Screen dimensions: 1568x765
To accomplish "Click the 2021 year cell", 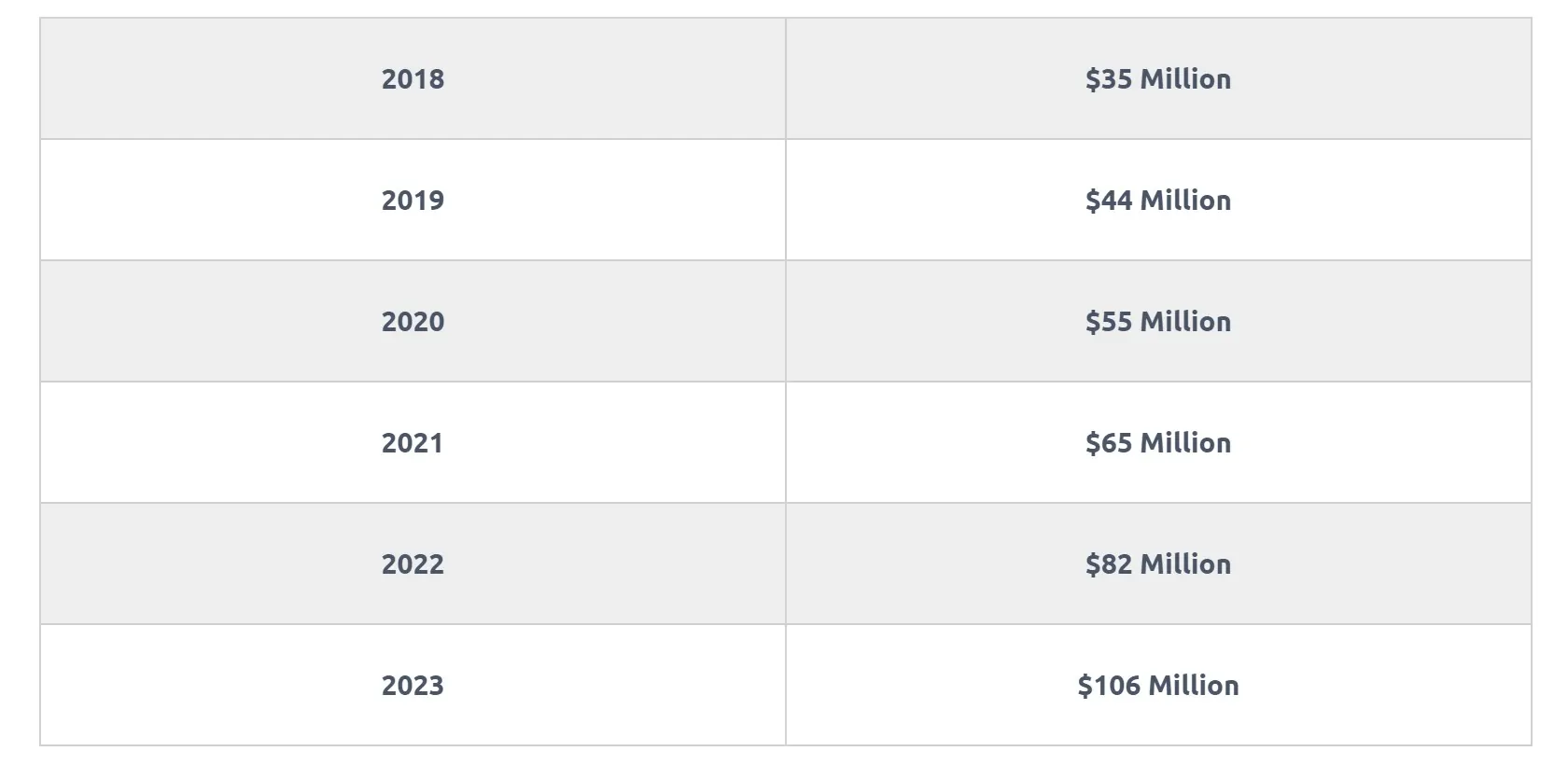I will point(413,442).
